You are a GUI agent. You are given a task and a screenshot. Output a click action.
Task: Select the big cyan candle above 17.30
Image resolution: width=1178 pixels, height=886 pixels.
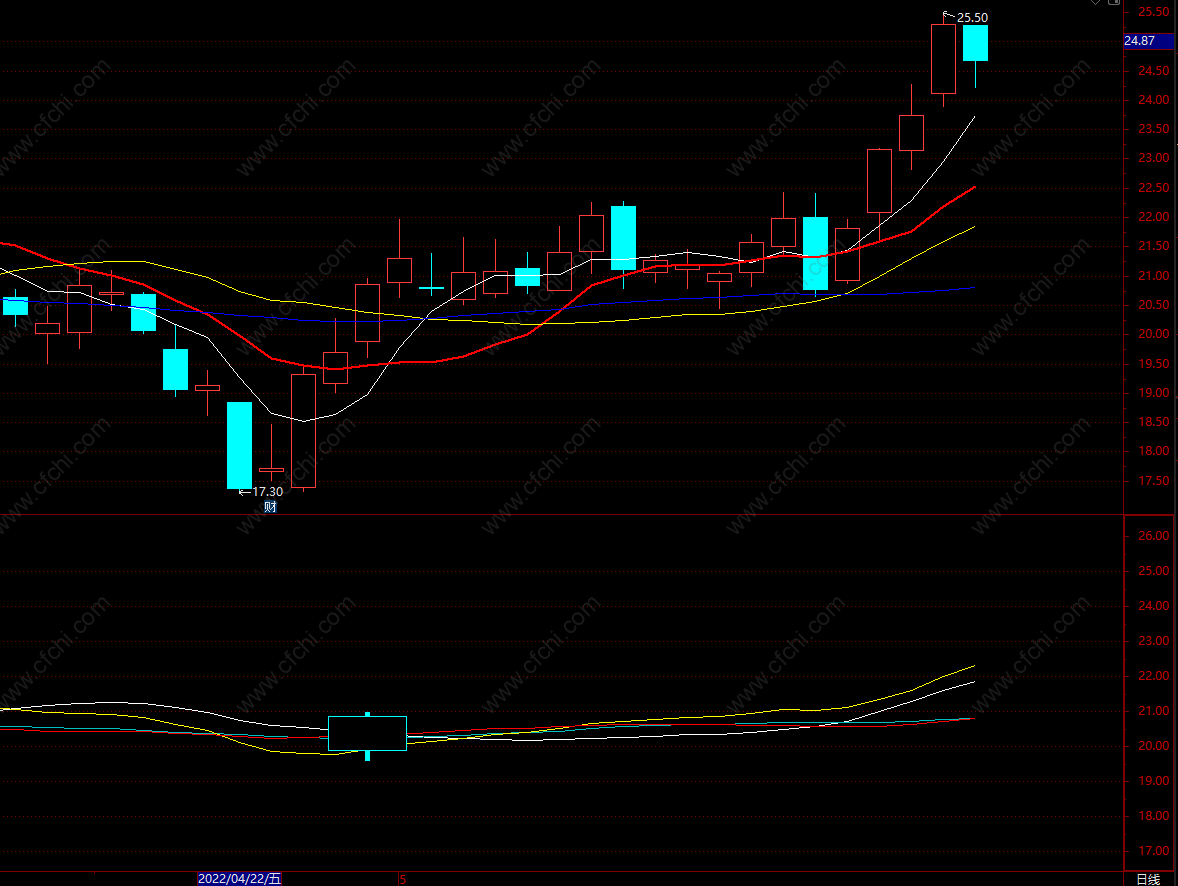tap(240, 446)
